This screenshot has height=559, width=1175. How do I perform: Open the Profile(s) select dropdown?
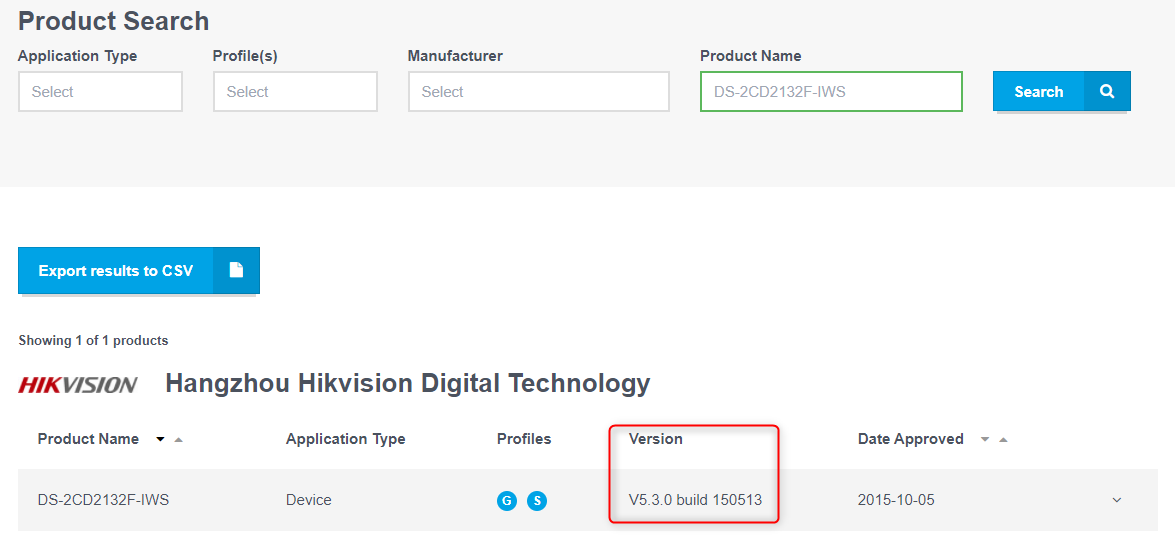pyautogui.click(x=295, y=92)
